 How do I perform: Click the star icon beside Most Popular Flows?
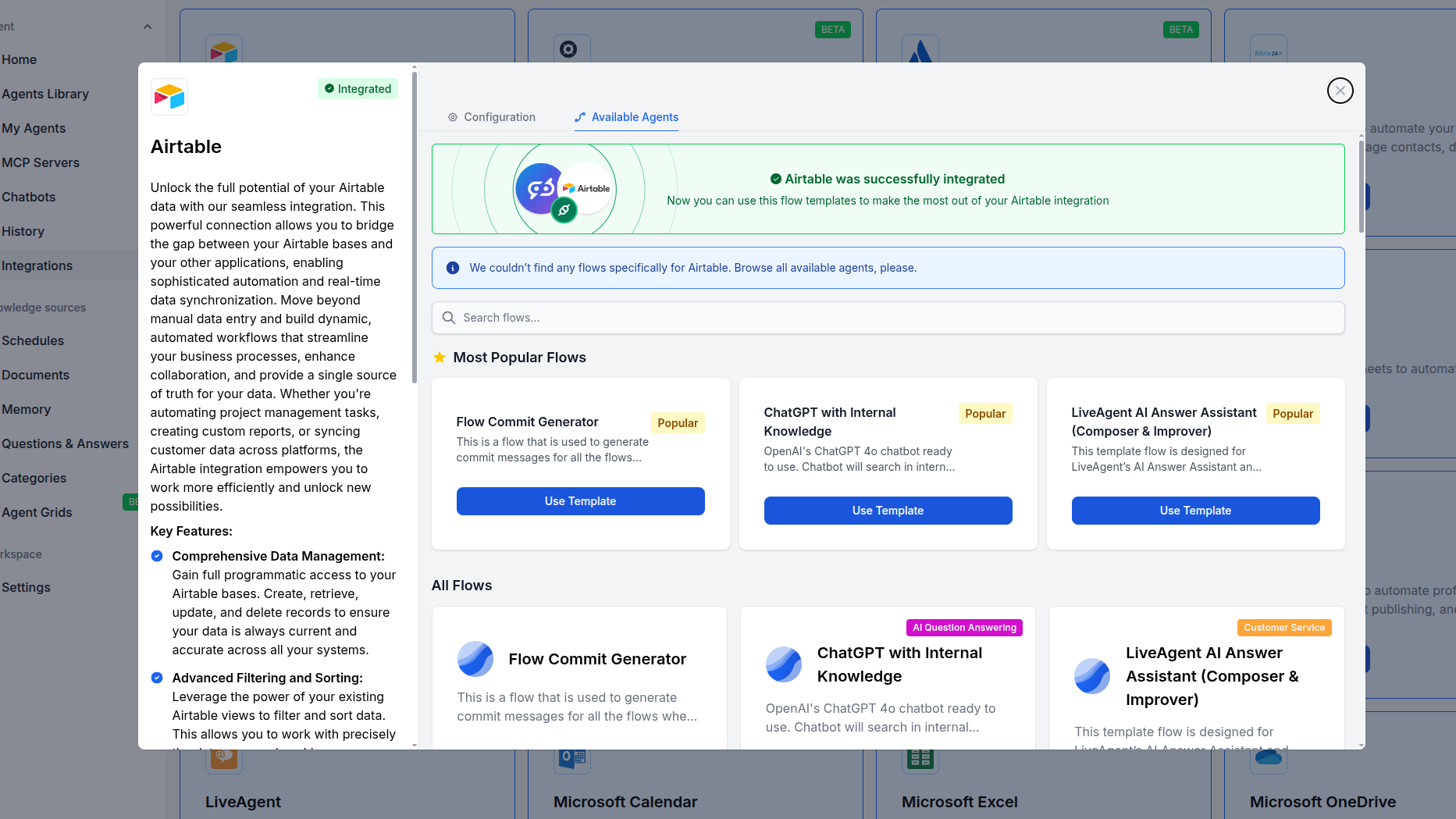click(440, 357)
